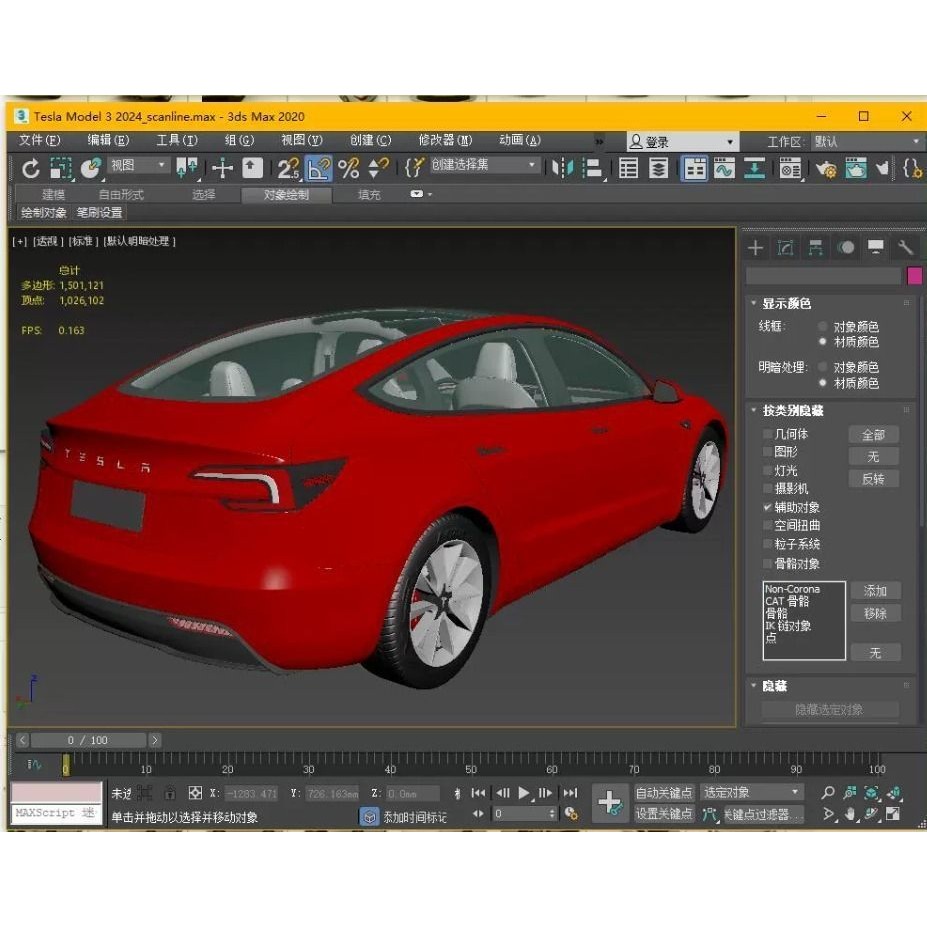Collapse the 显示颜色 rollout
Image resolution: width=927 pixels, height=927 pixels.
753,303
